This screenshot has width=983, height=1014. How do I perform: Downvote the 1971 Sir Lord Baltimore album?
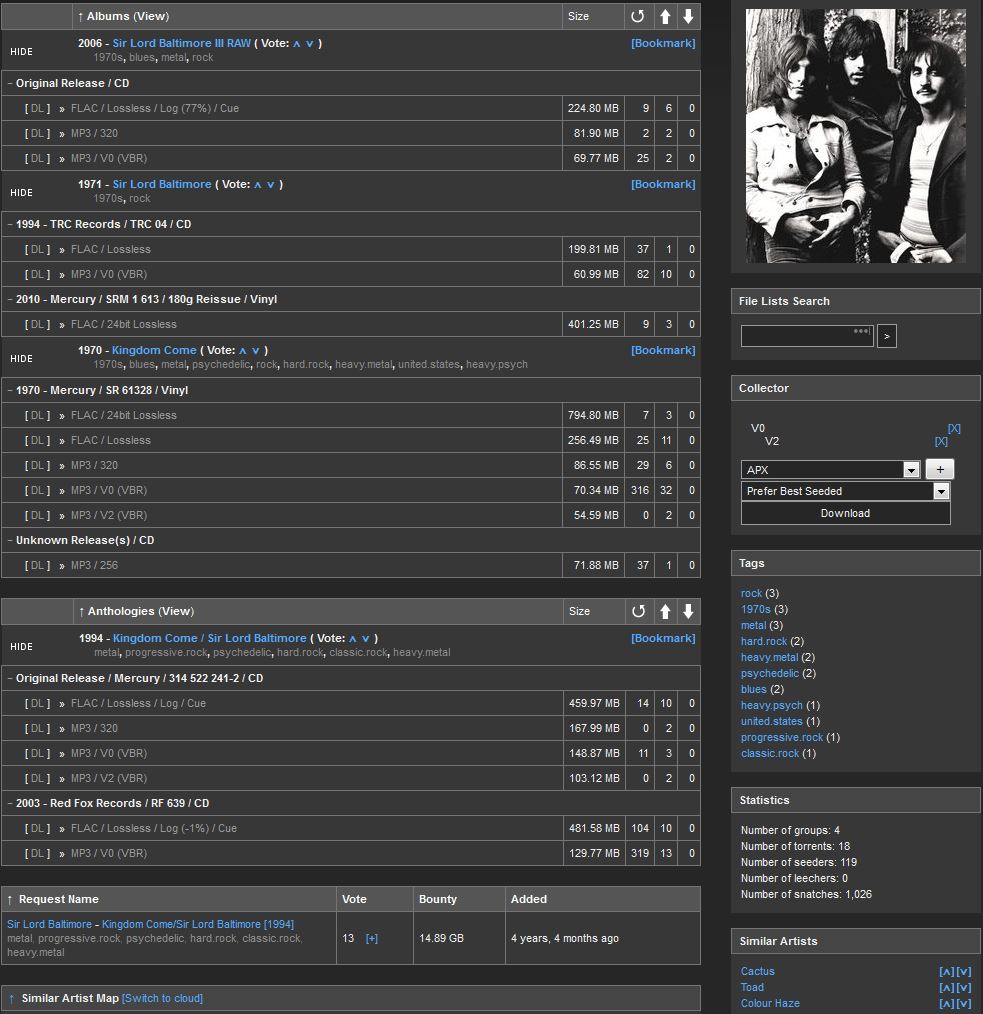tap(271, 184)
